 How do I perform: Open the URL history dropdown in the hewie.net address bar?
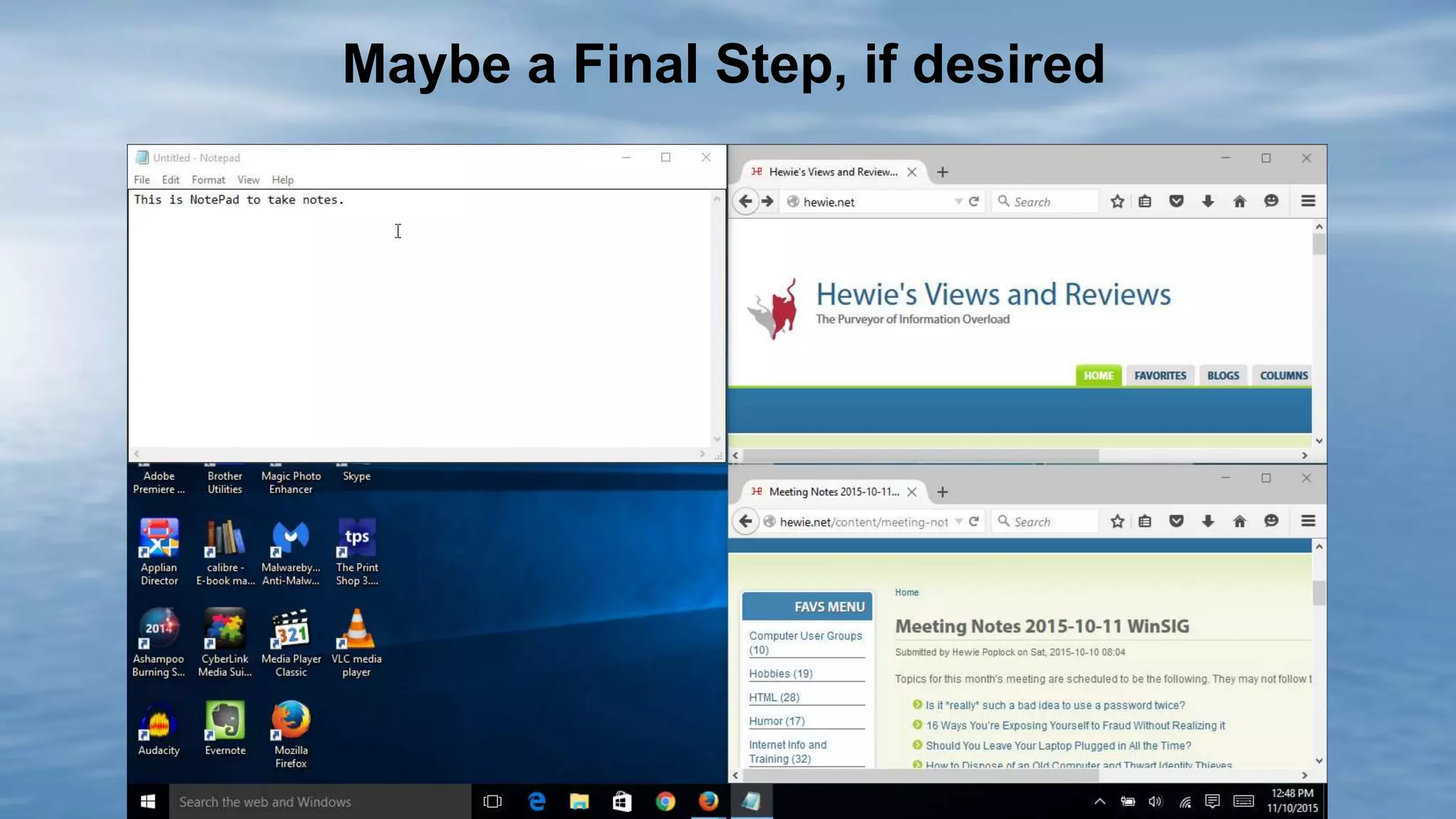point(958,201)
